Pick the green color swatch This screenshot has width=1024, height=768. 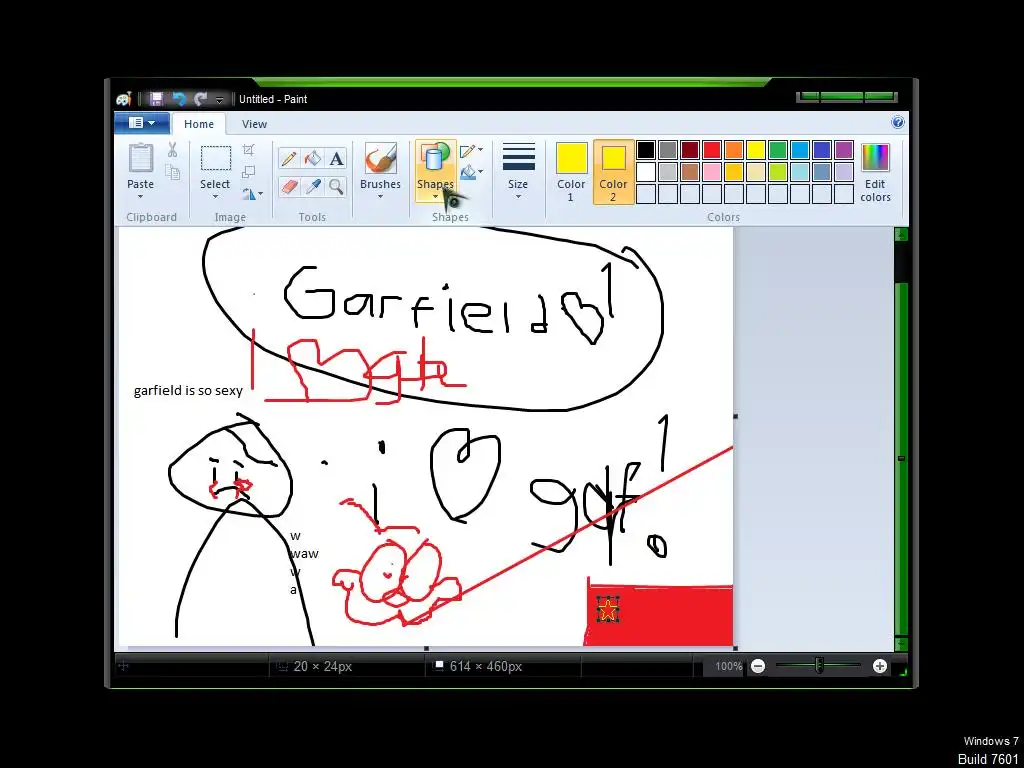[778, 150]
